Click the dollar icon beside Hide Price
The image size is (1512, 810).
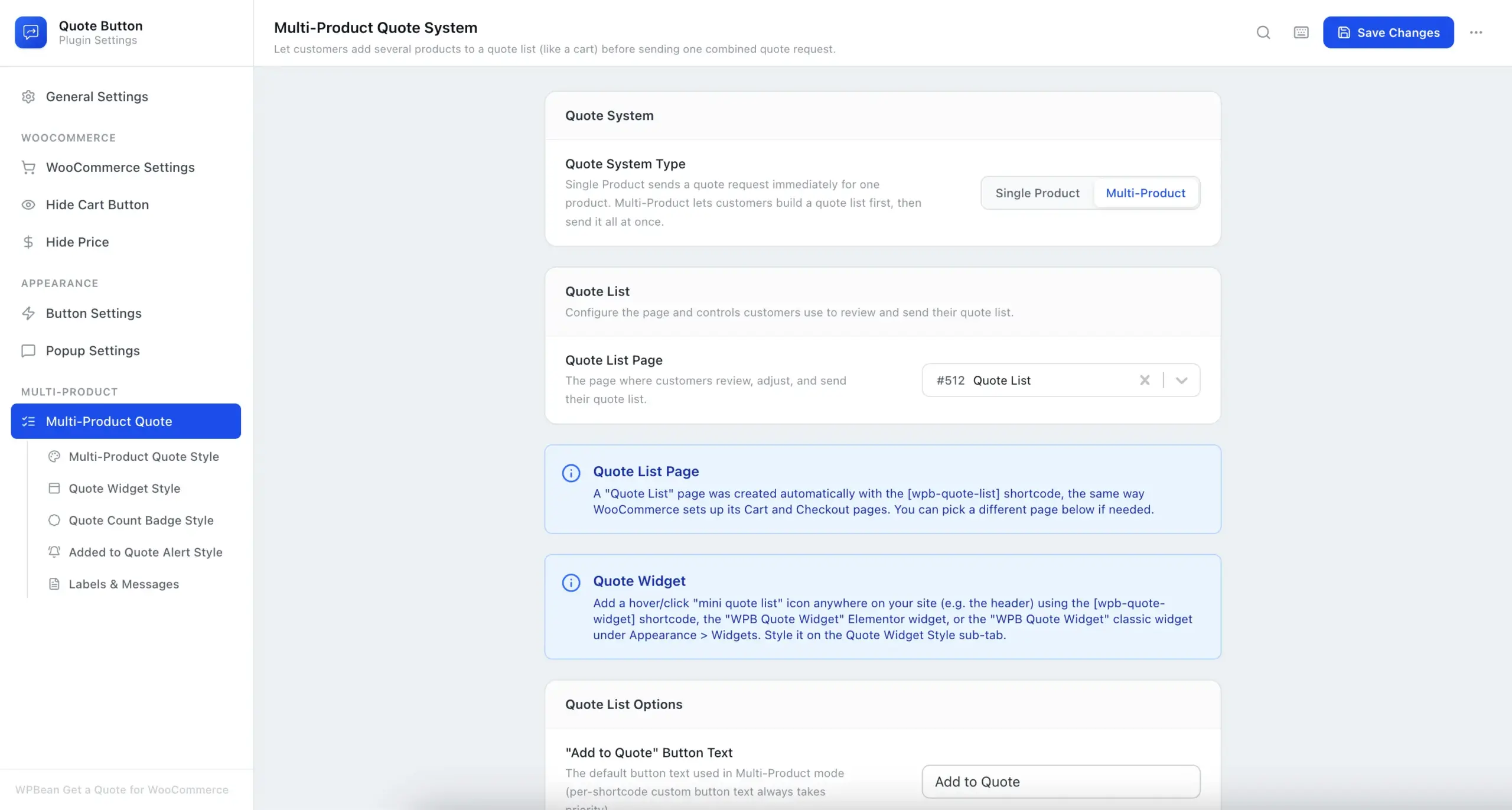click(28, 242)
